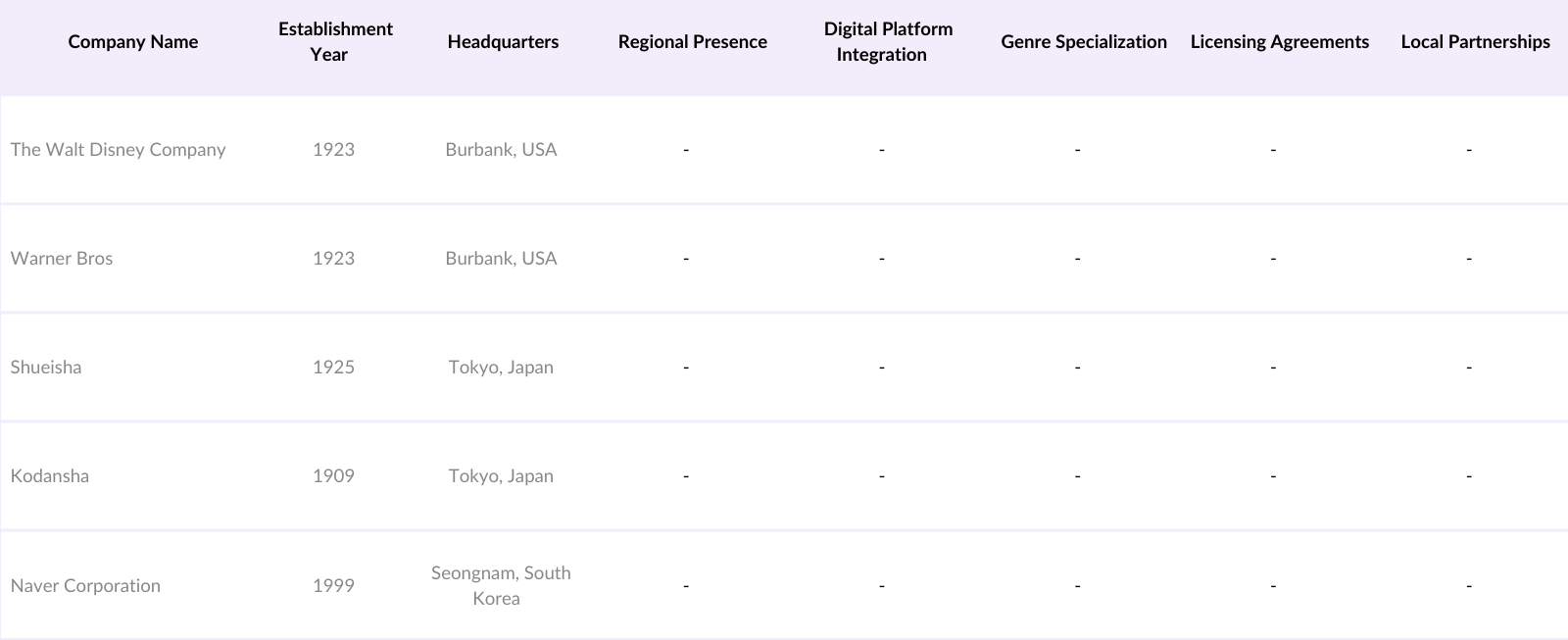This screenshot has width=1568, height=640.
Task: Select the 1999 establishment year cell
Action: (x=333, y=586)
